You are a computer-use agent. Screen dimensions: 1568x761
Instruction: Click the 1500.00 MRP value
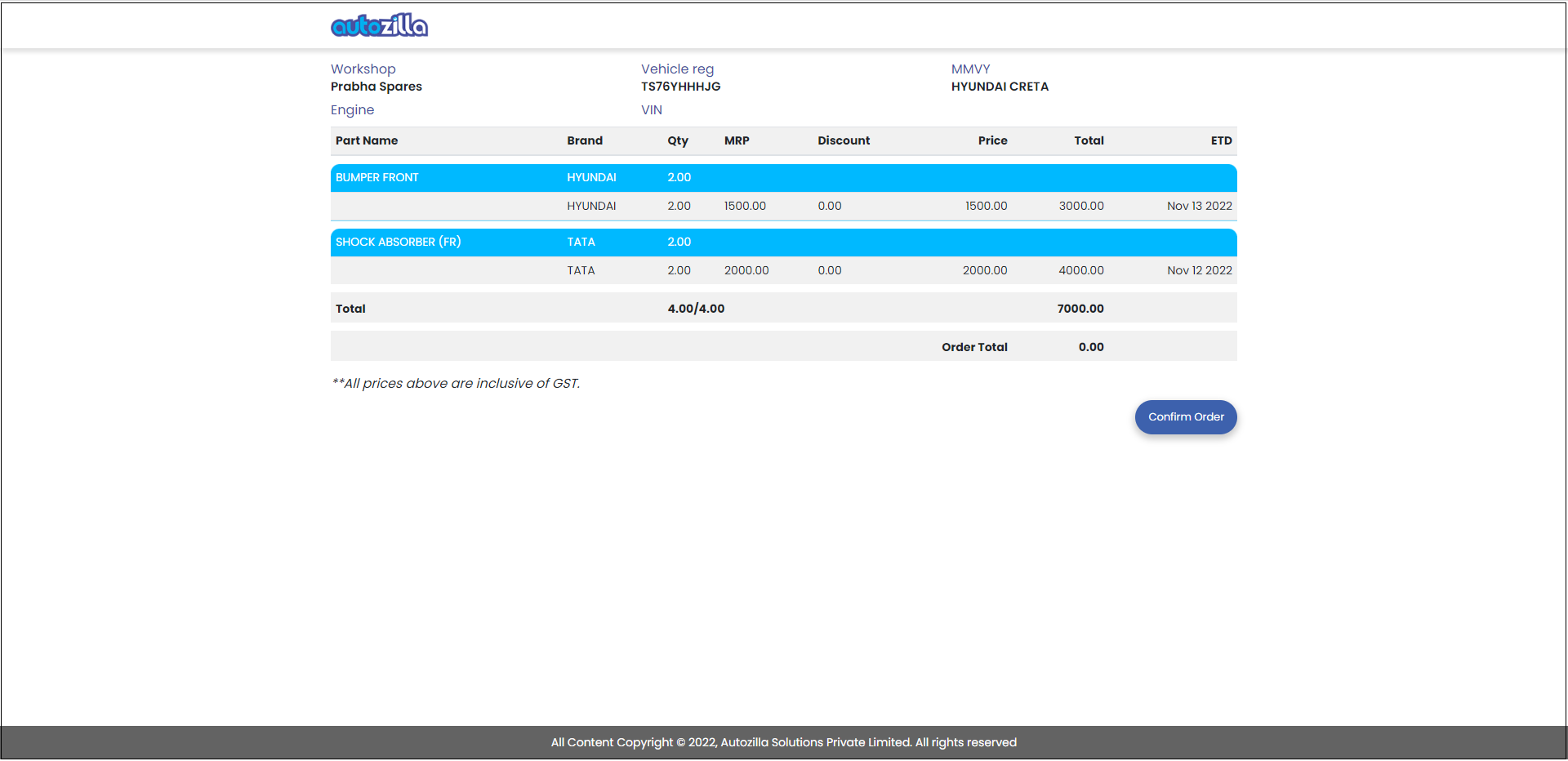point(745,207)
